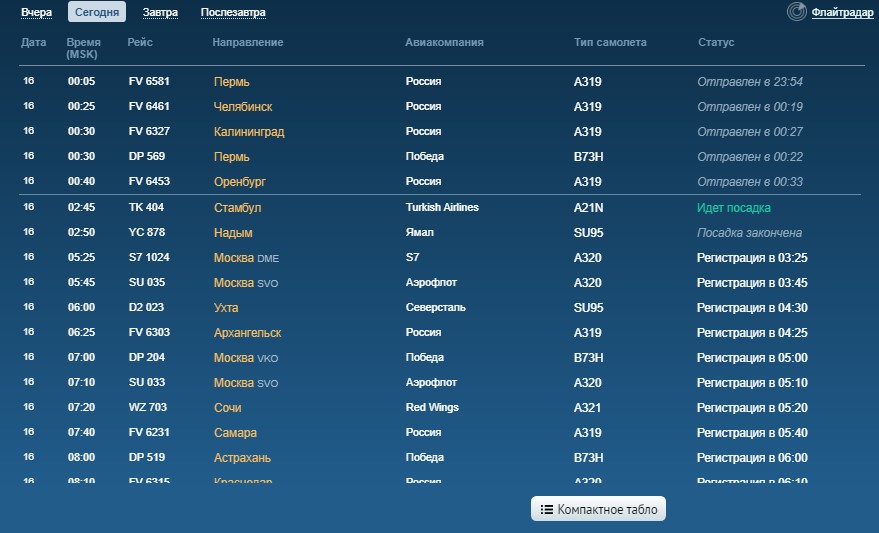Open Москва SVO destination for SU 033
Image resolution: width=879 pixels, height=533 pixels.
(246, 383)
